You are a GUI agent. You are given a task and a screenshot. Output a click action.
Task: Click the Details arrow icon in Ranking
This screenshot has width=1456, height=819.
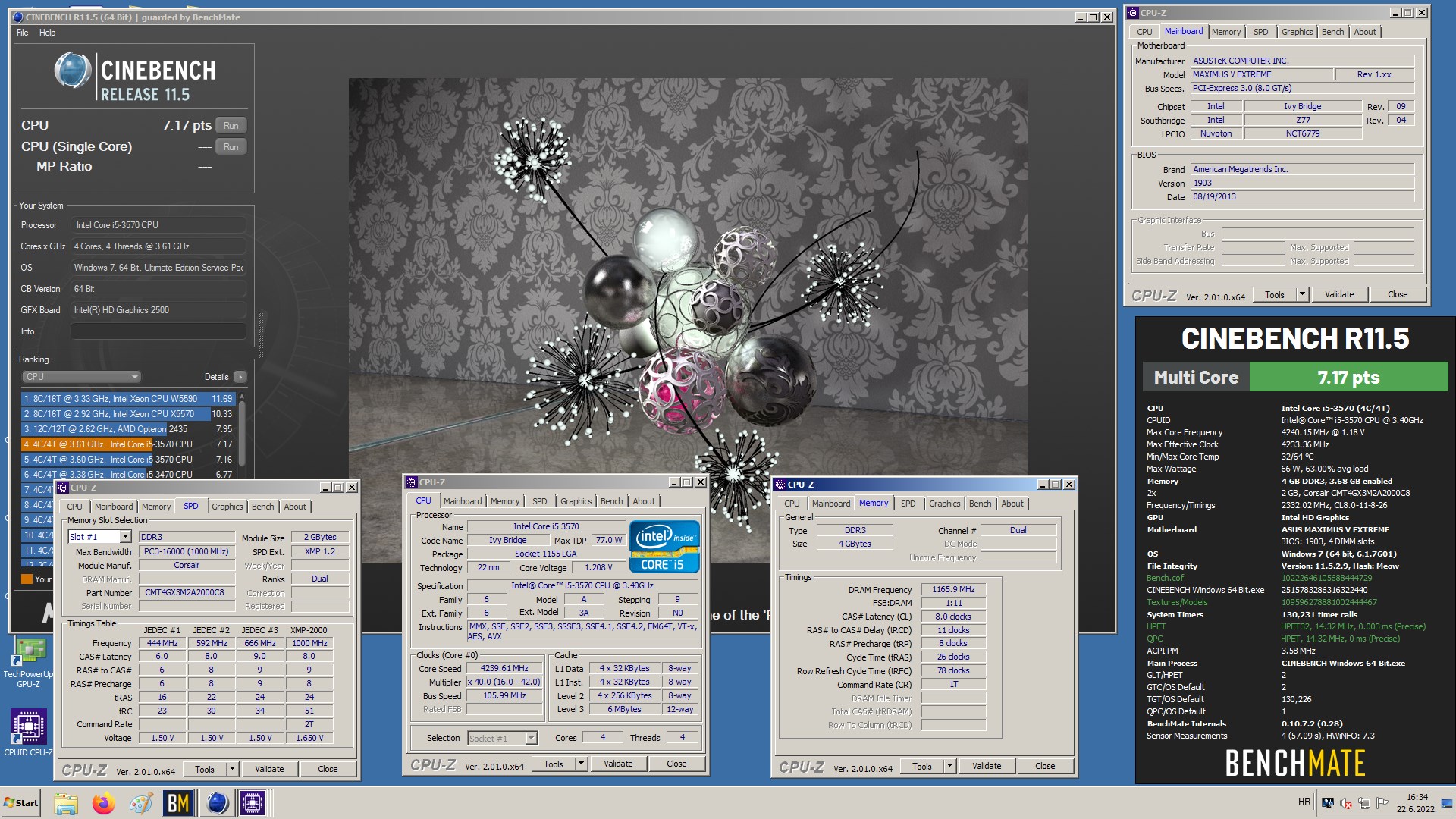pyautogui.click(x=240, y=377)
